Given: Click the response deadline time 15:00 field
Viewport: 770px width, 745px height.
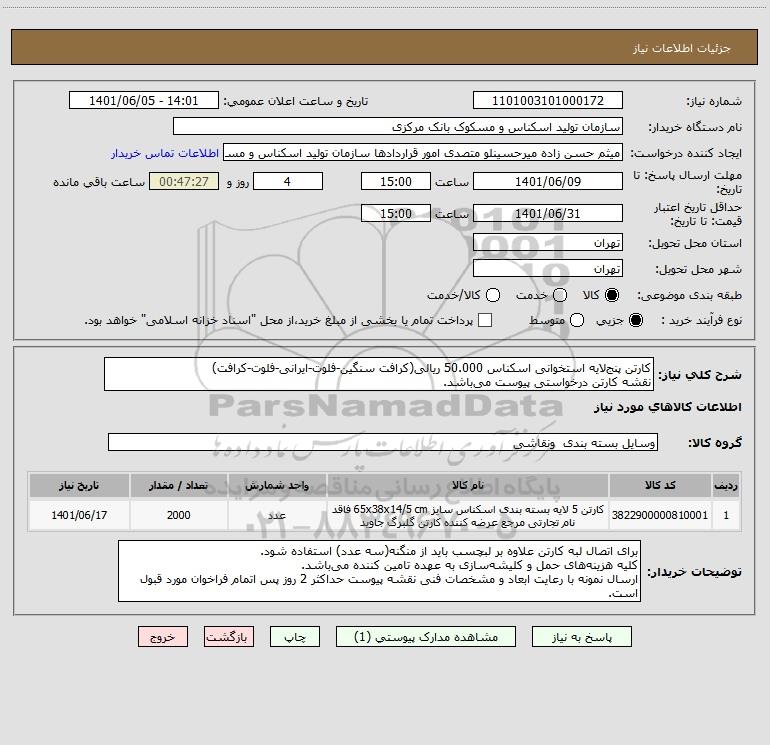Looking at the screenshot, I should point(396,181).
